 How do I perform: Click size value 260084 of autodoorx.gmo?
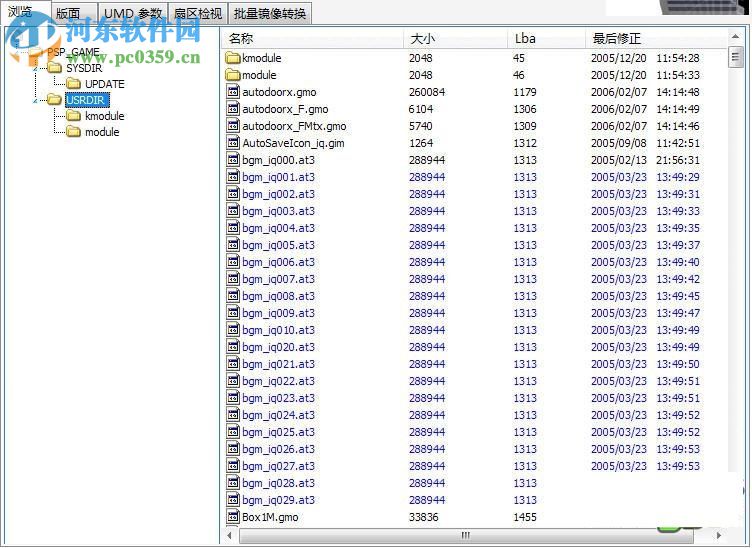[x=427, y=92]
